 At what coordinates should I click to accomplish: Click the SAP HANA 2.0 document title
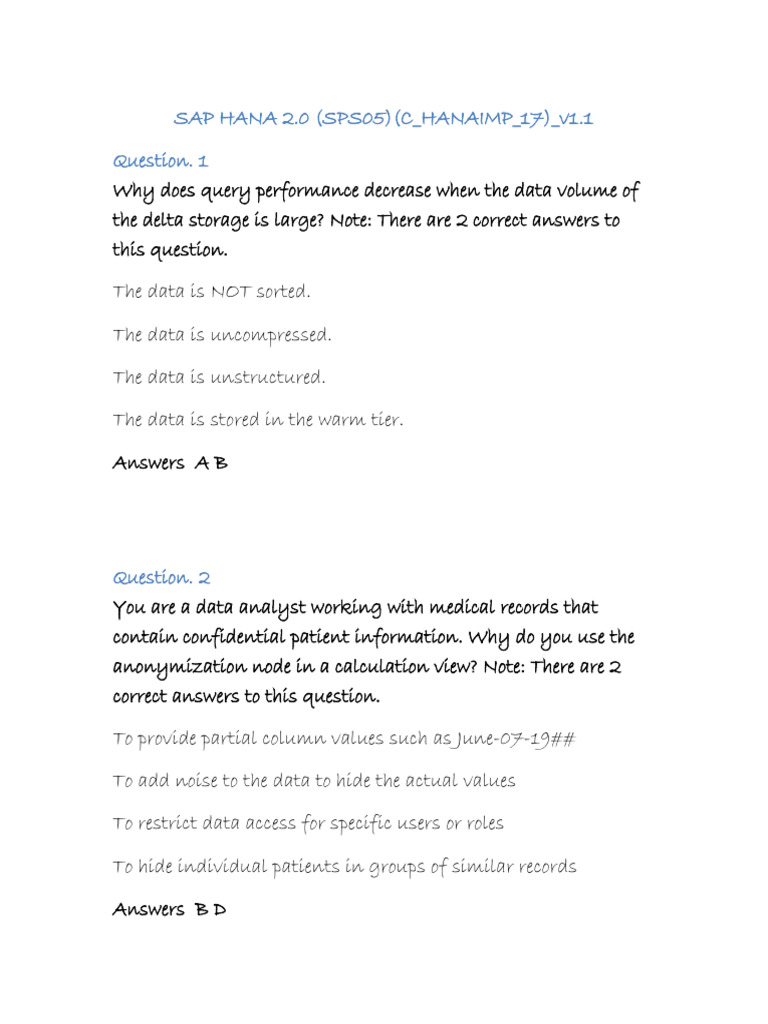[x=383, y=119]
